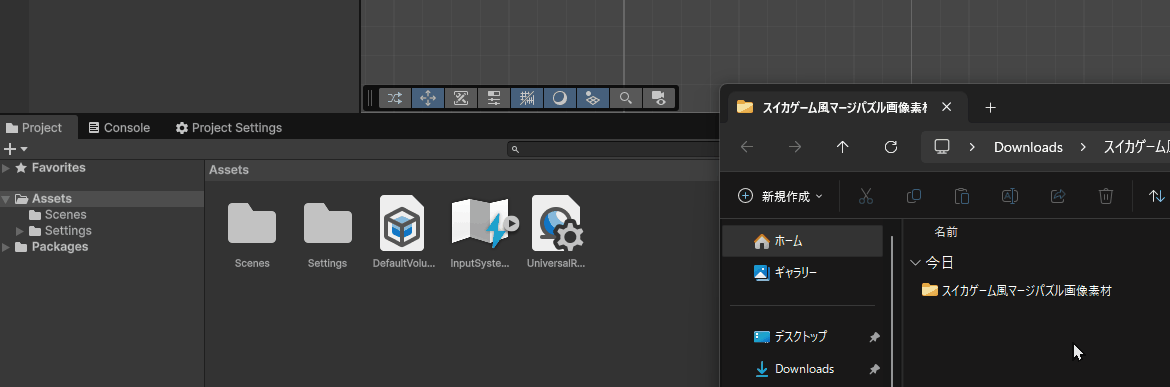
Task: Add a new tab in File Explorer
Action: pos(990,107)
